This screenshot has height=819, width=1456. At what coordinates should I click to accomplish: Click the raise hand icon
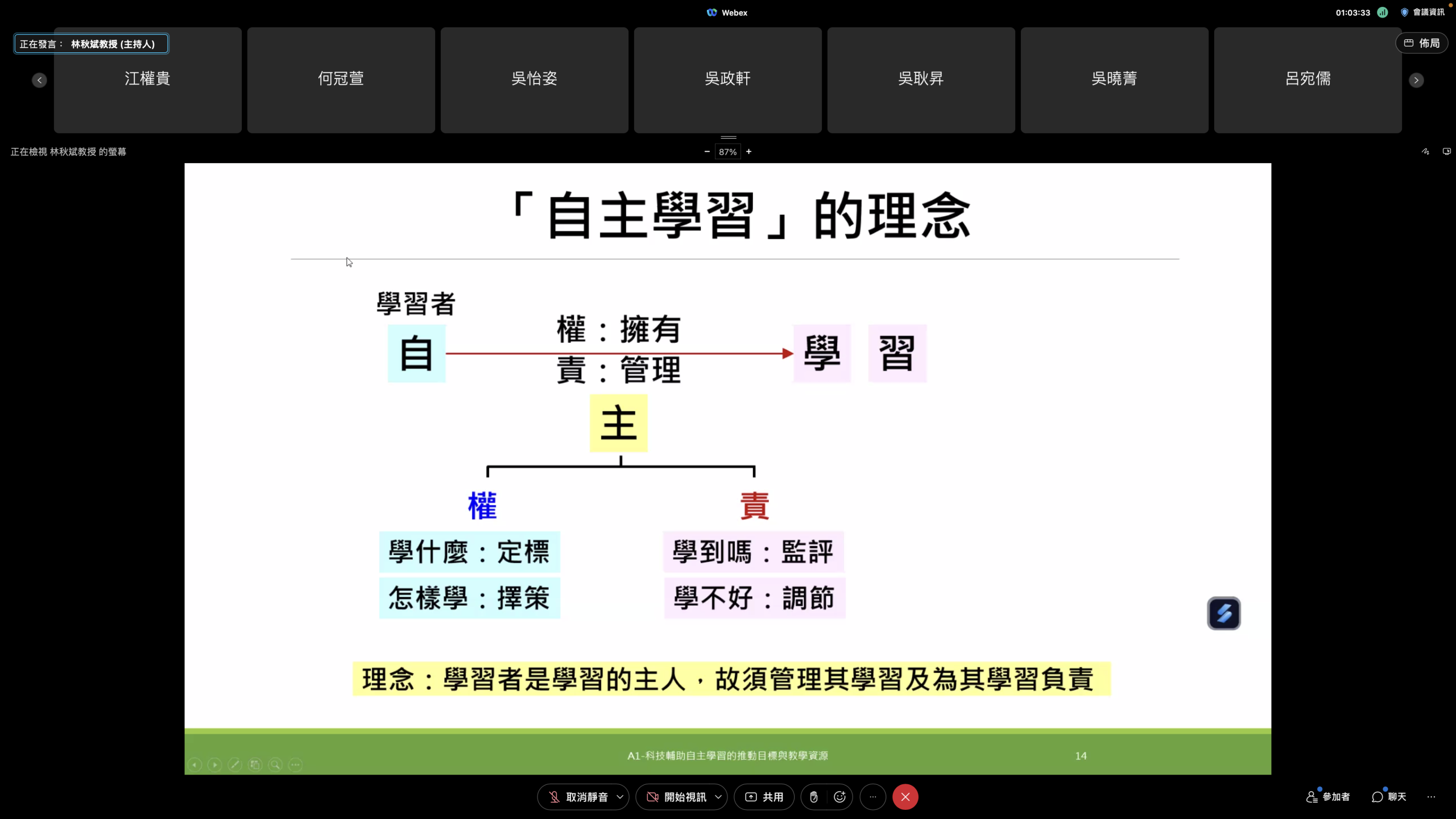click(814, 797)
